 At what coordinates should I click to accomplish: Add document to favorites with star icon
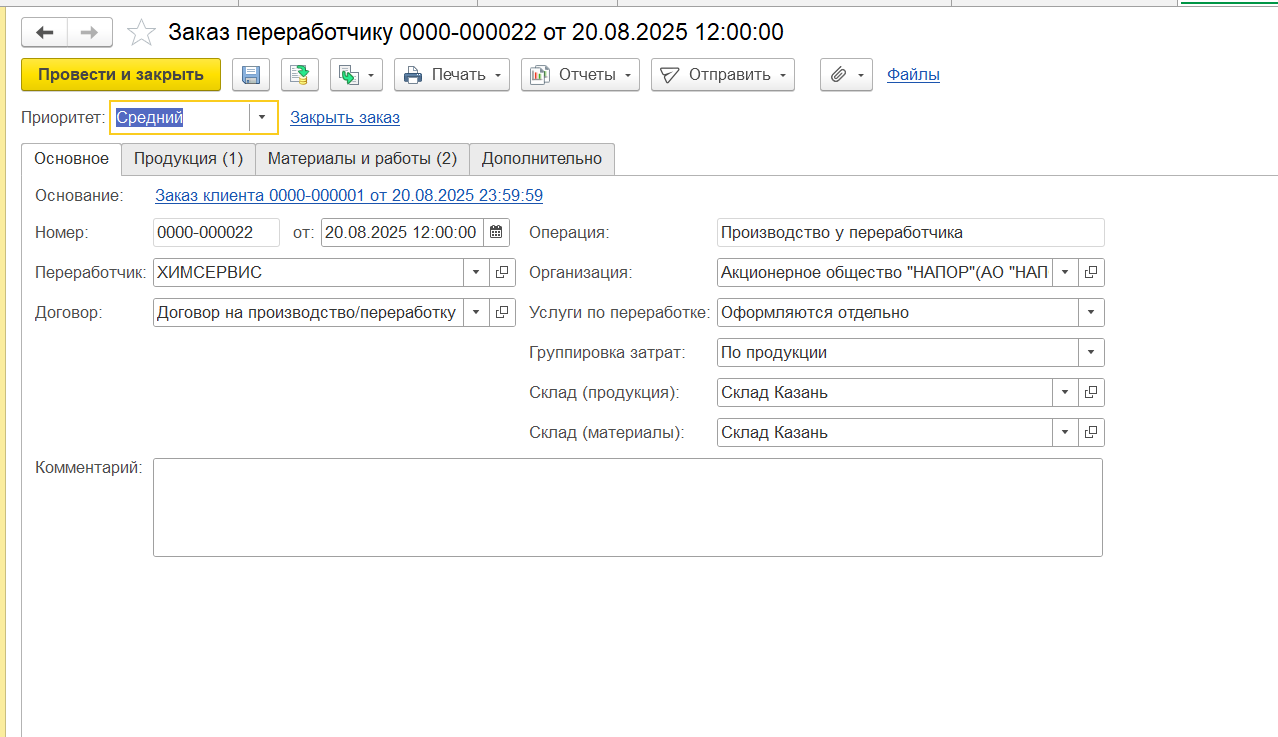point(142,34)
